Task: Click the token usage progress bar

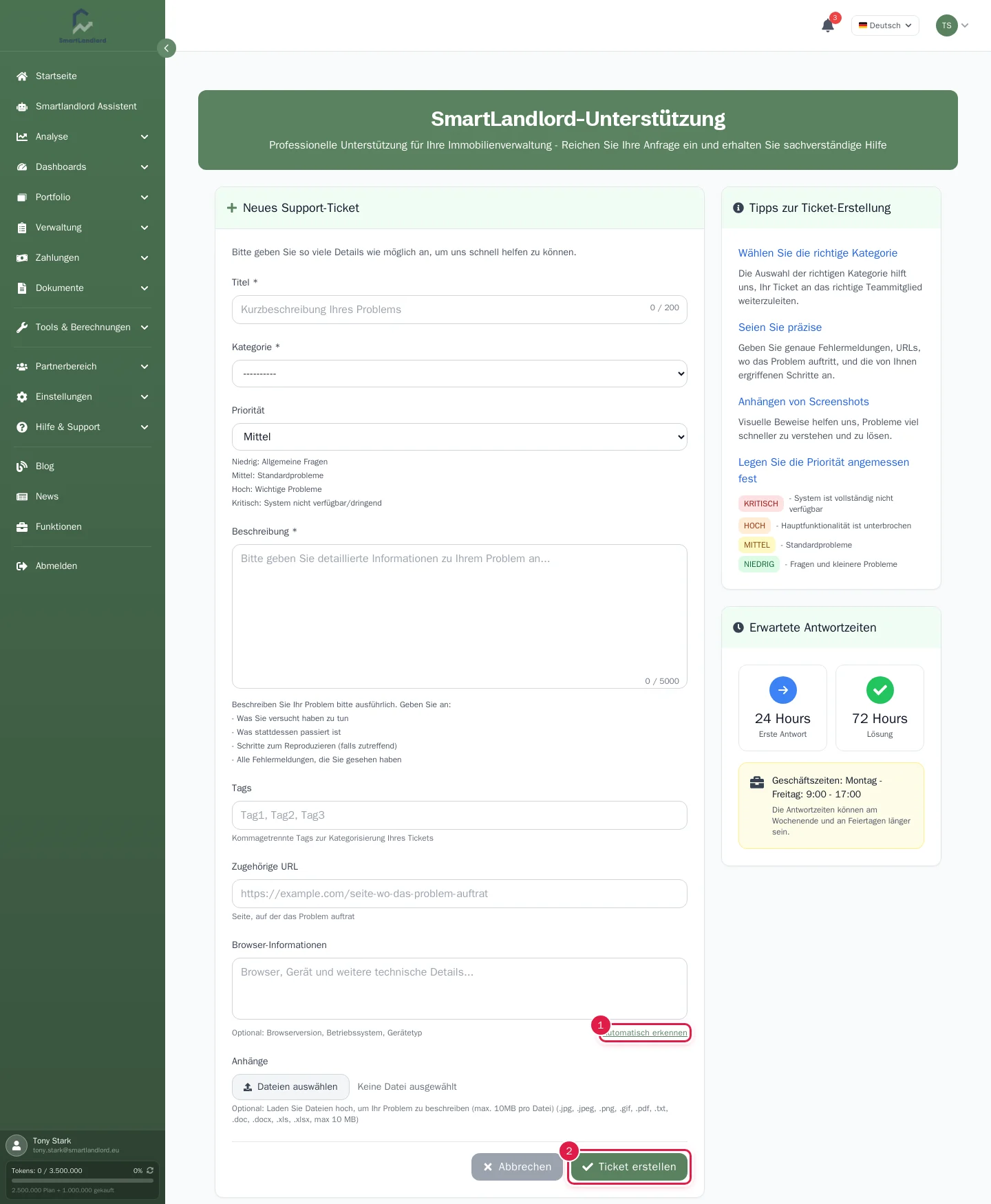Action: [x=83, y=1181]
